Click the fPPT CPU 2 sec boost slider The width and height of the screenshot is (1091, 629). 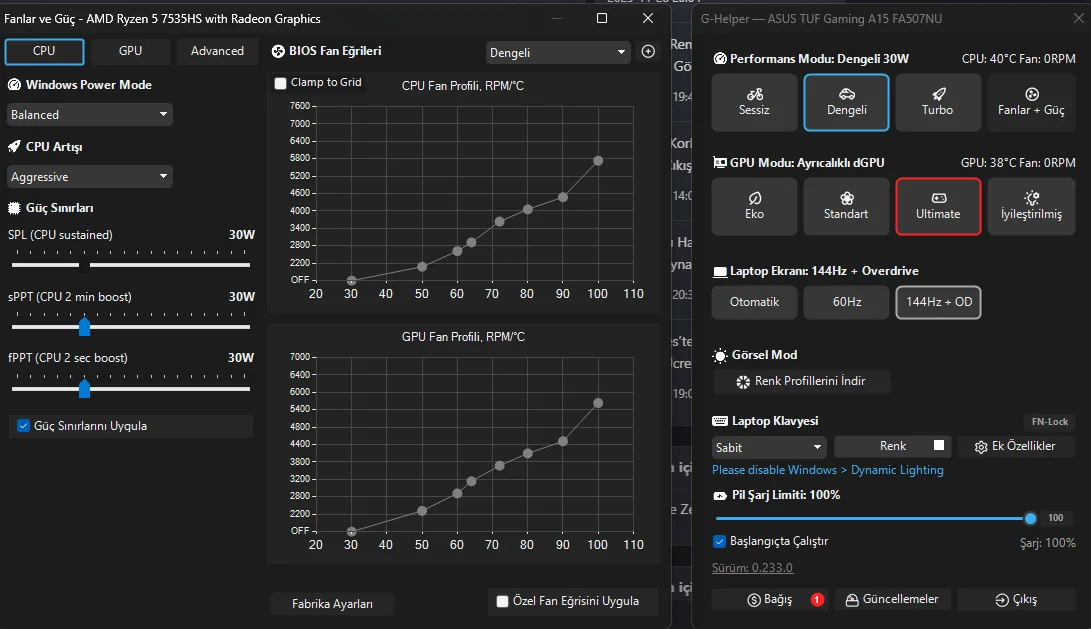click(131, 388)
